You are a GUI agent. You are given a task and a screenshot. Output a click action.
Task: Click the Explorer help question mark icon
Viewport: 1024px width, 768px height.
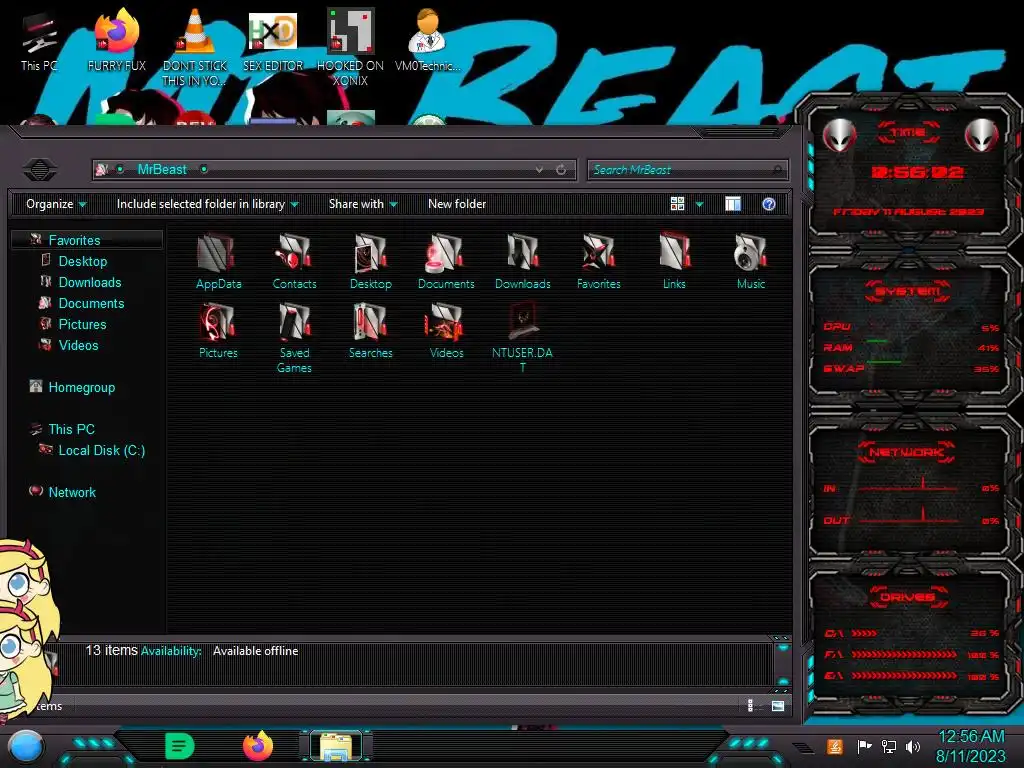(x=769, y=204)
